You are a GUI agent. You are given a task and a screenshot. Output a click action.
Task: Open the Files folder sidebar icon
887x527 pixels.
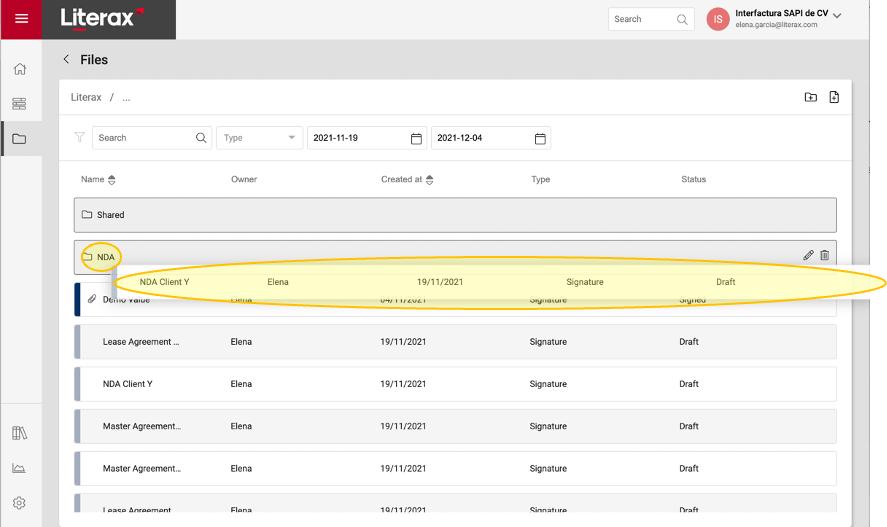(x=19, y=139)
